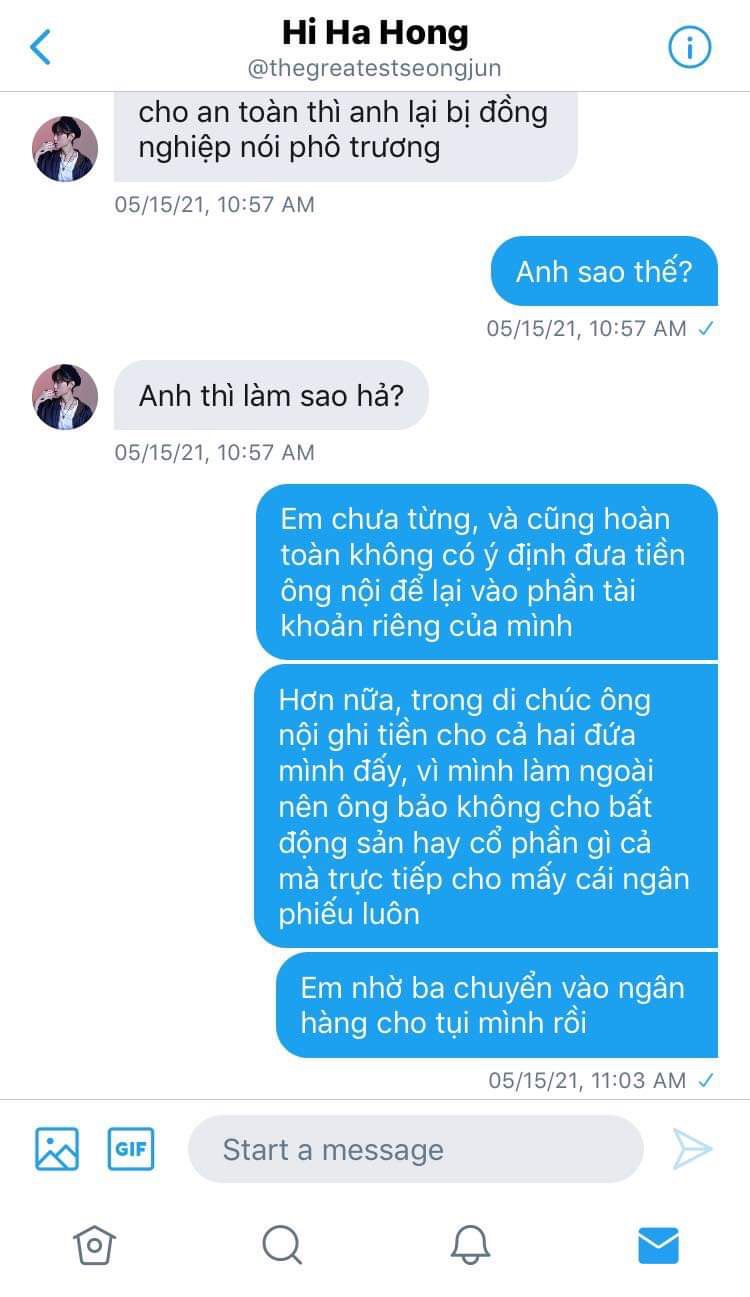This screenshot has width=750, height=1297.
Task: Open avatar beside 'Anh thì làm sao hả?'
Action: (x=66, y=397)
